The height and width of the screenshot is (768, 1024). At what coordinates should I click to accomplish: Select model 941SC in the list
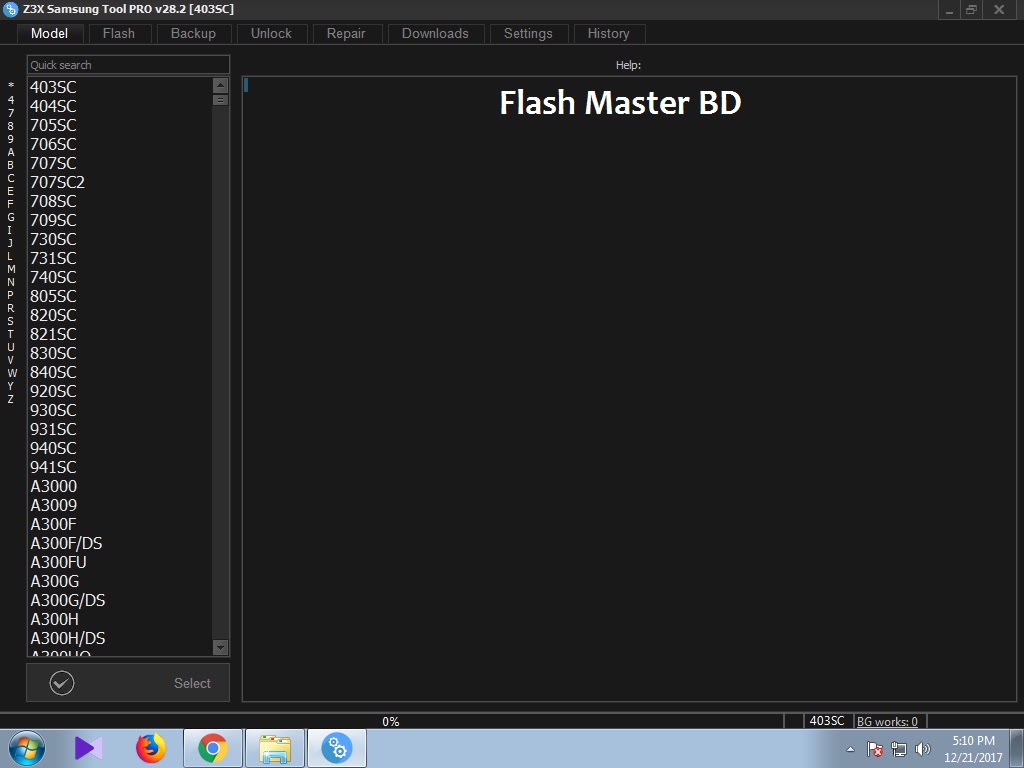click(120, 467)
